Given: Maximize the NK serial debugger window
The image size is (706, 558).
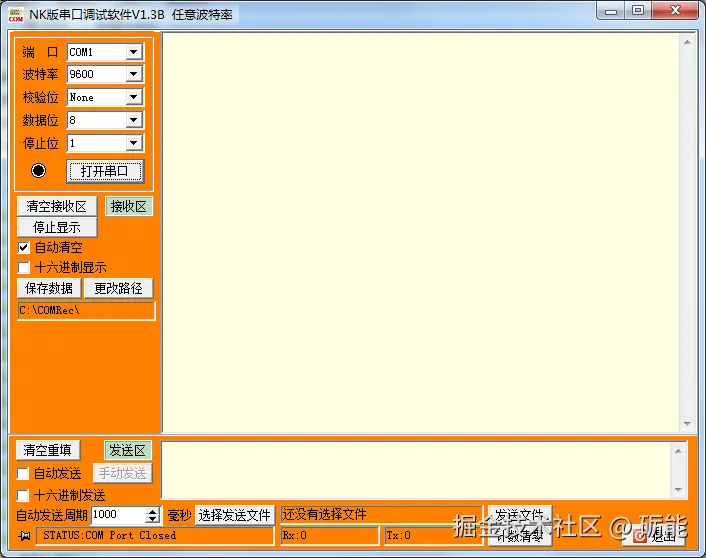Looking at the screenshot, I should 638,11.
